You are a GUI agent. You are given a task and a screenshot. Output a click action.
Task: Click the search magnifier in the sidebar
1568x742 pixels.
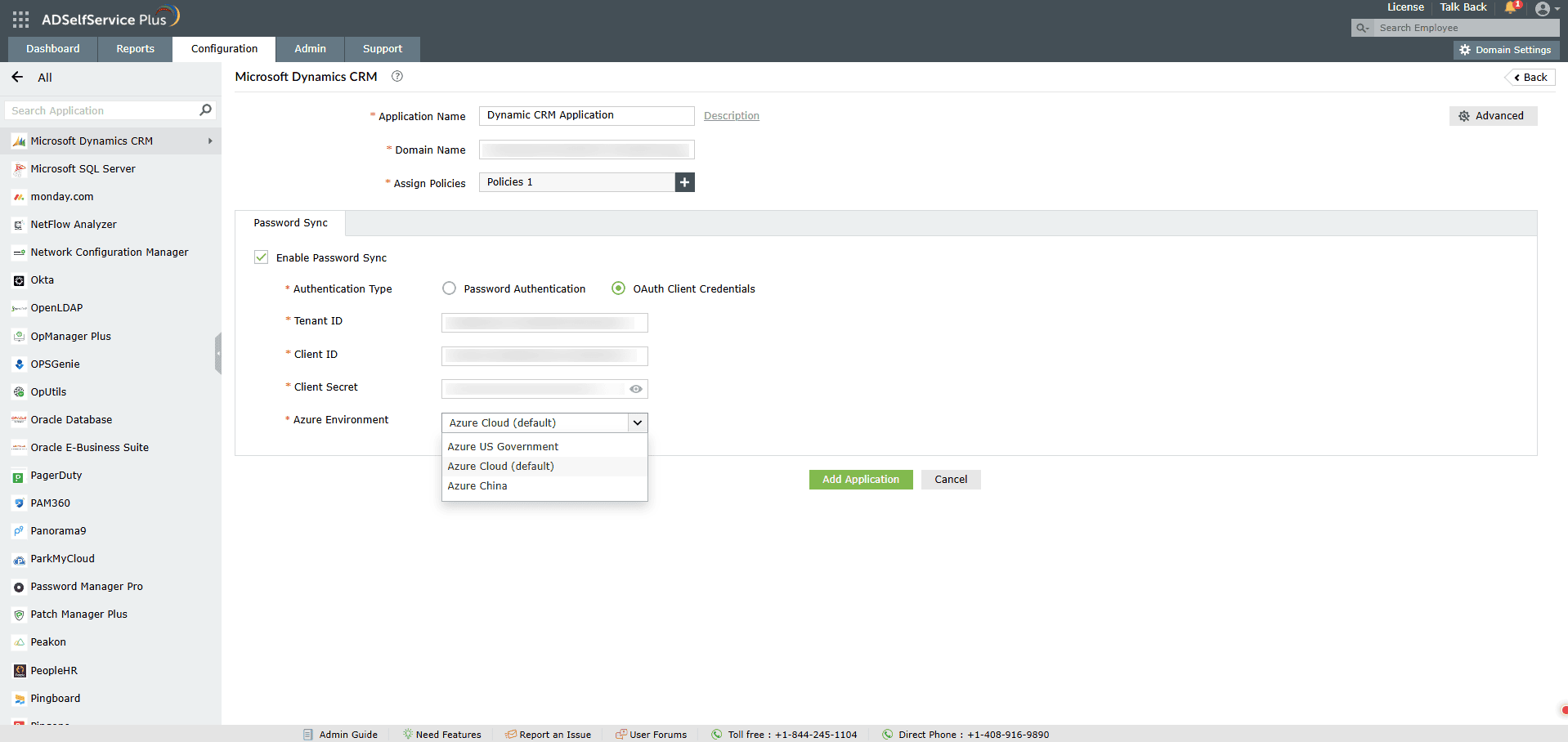tap(205, 110)
